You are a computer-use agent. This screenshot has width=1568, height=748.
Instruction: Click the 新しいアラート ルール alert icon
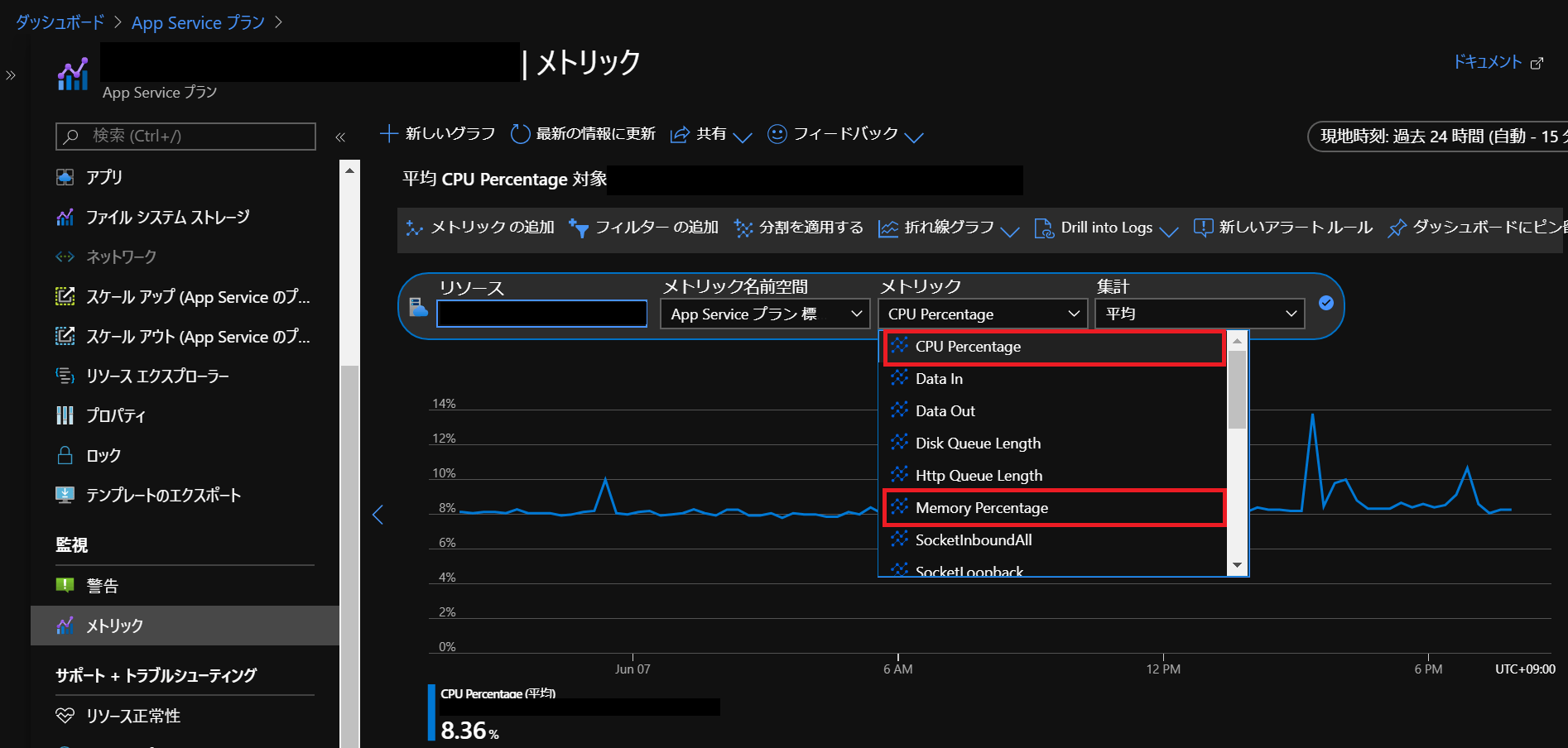coord(1203,228)
